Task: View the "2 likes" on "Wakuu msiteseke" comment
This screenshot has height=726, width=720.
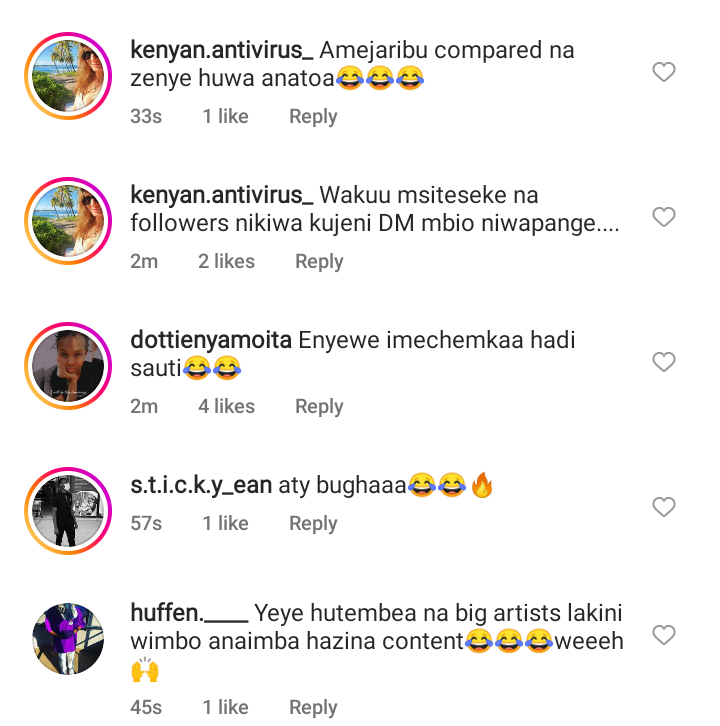Action: pyautogui.click(x=226, y=261)
